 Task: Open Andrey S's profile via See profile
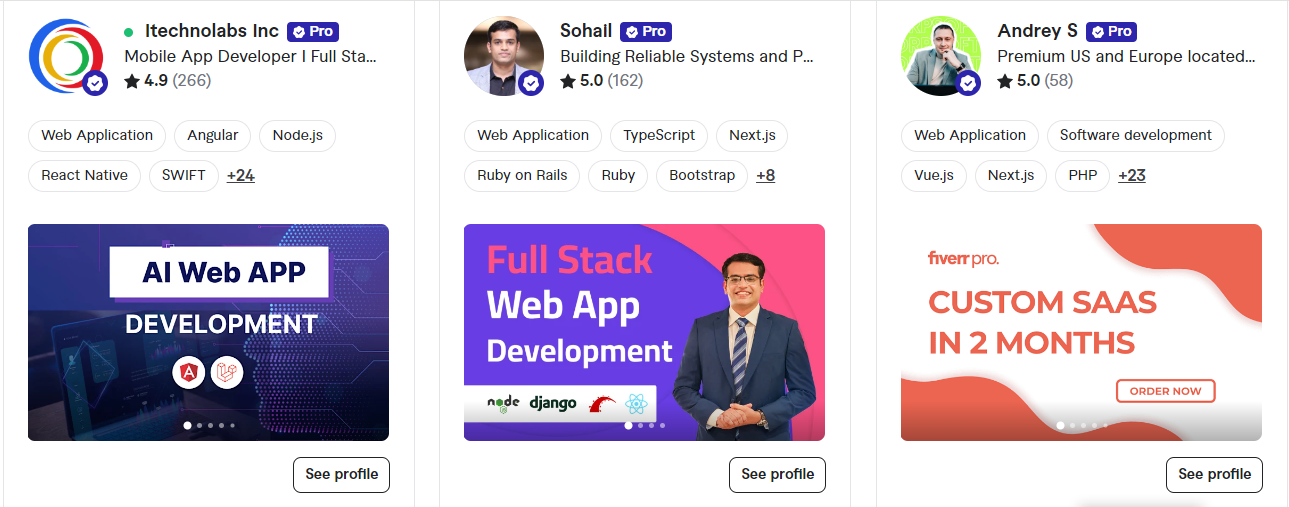coord(1214,474)
